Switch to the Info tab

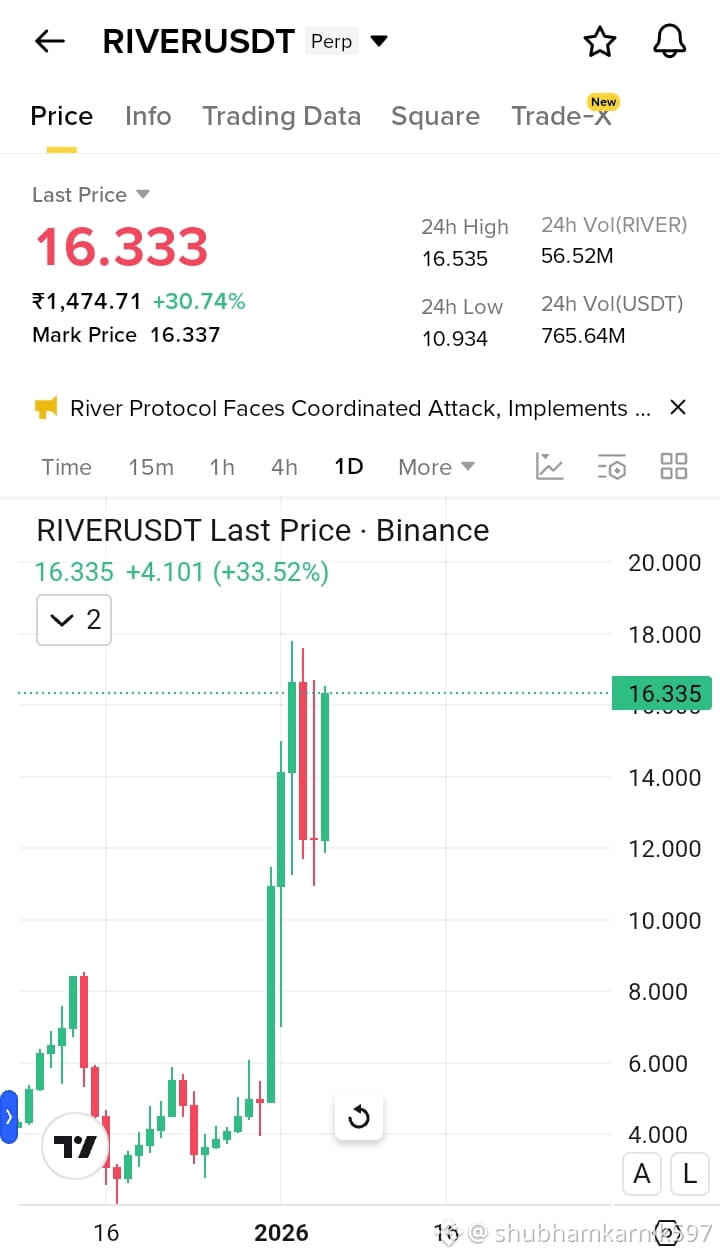pos(148,116)
